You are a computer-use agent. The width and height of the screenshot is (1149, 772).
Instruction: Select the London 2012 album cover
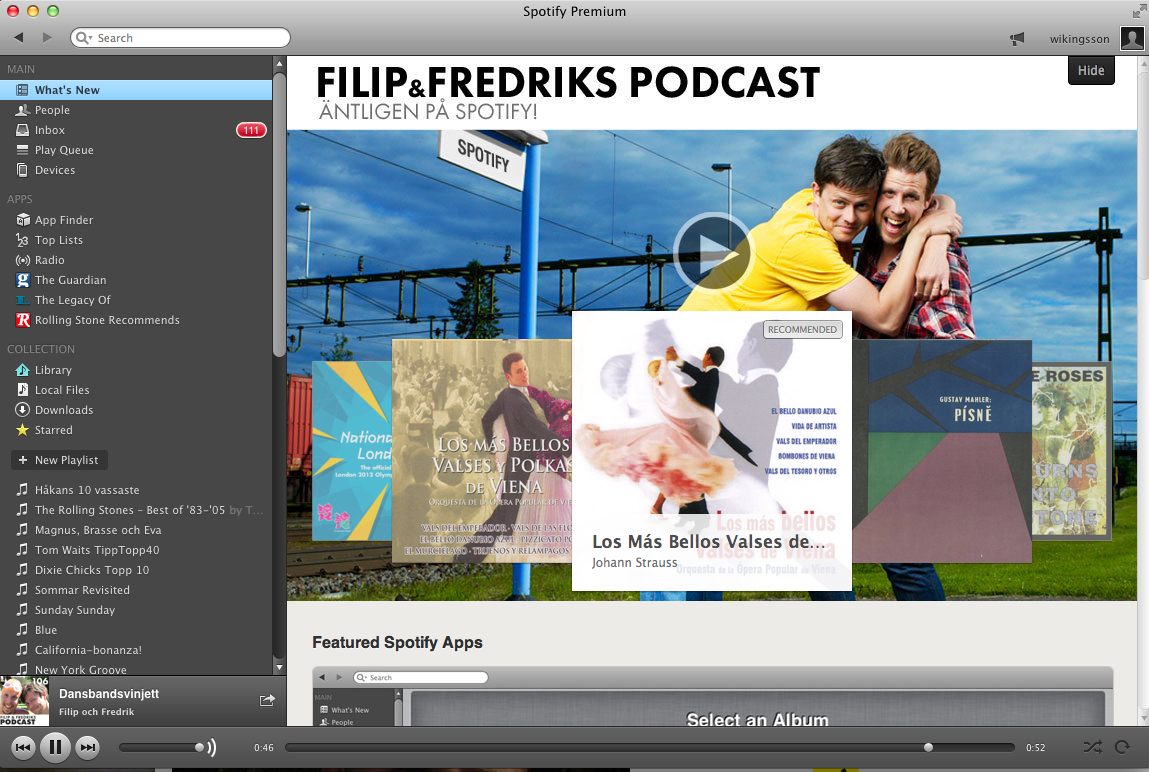(x=352, y=451)
